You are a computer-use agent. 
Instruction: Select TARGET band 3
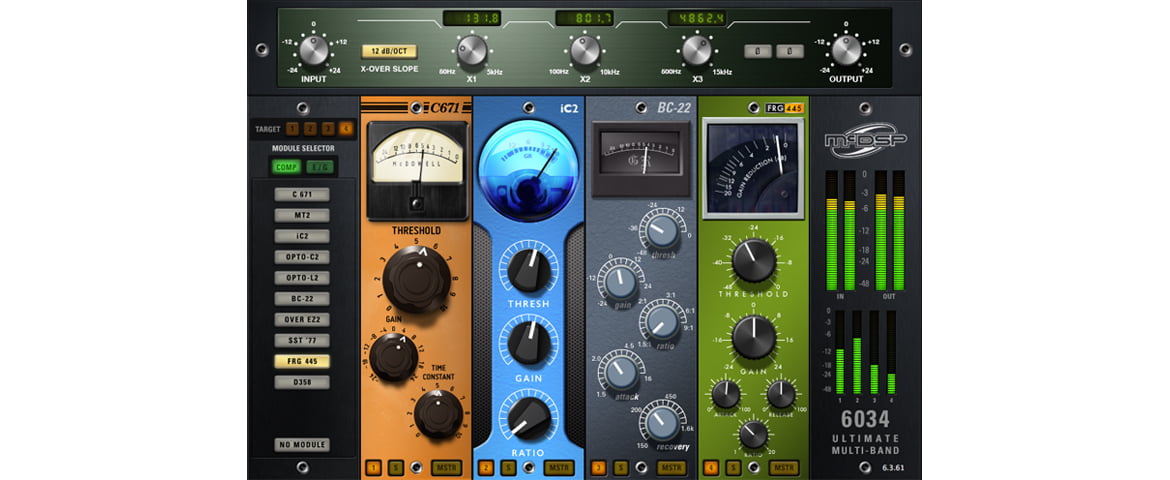328,128
